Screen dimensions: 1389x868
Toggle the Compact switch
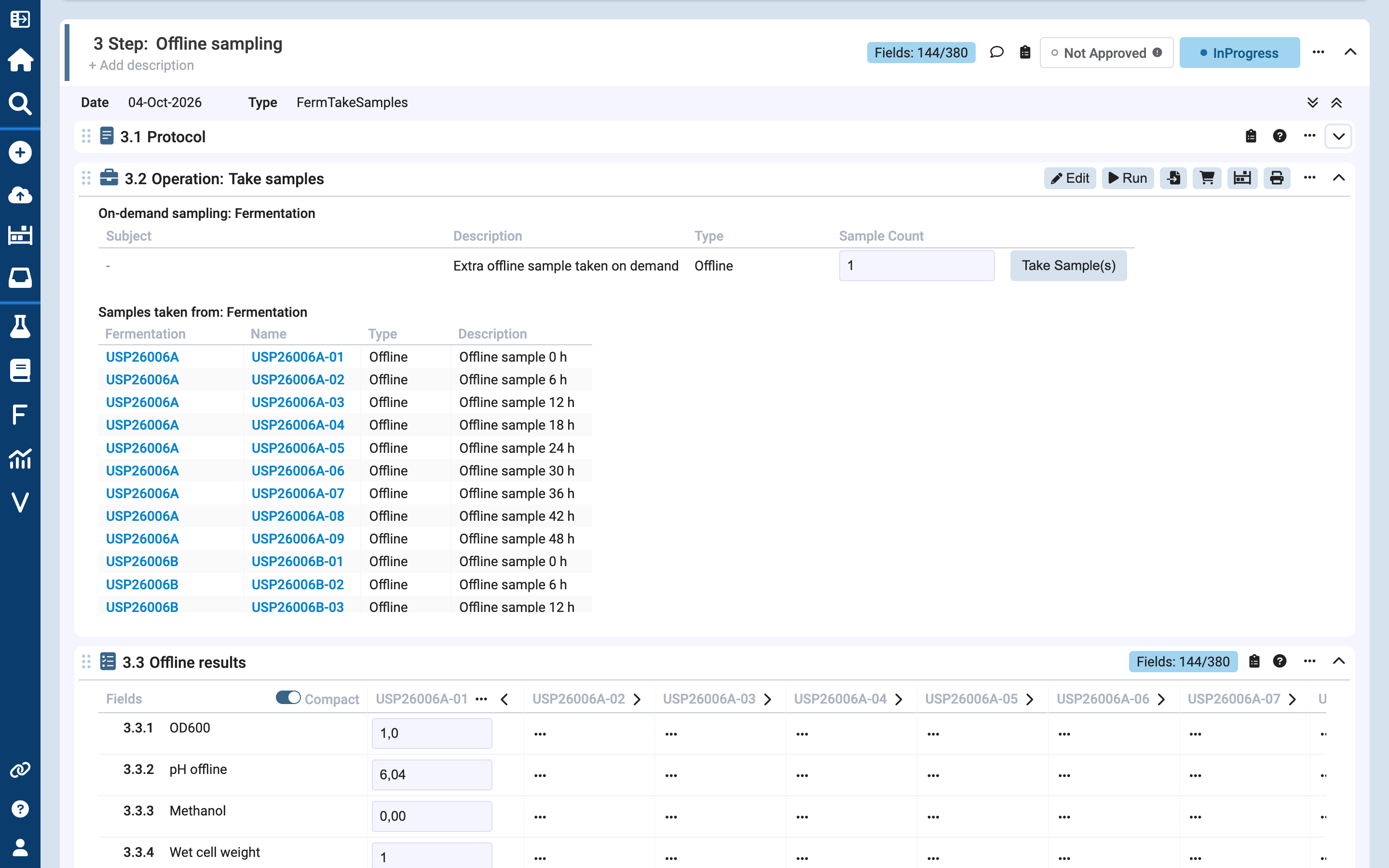(288, 697)
